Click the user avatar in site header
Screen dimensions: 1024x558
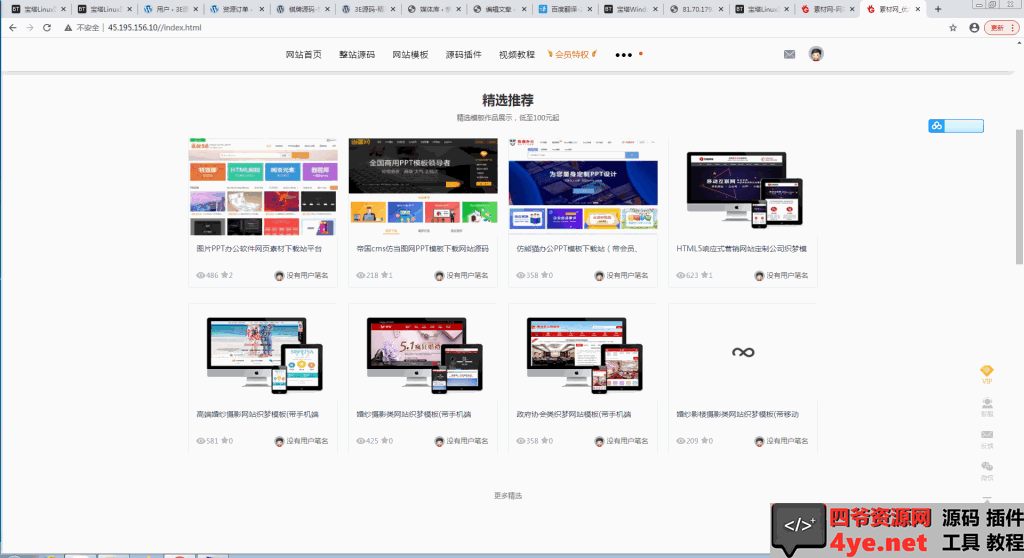tap(816, 54)
